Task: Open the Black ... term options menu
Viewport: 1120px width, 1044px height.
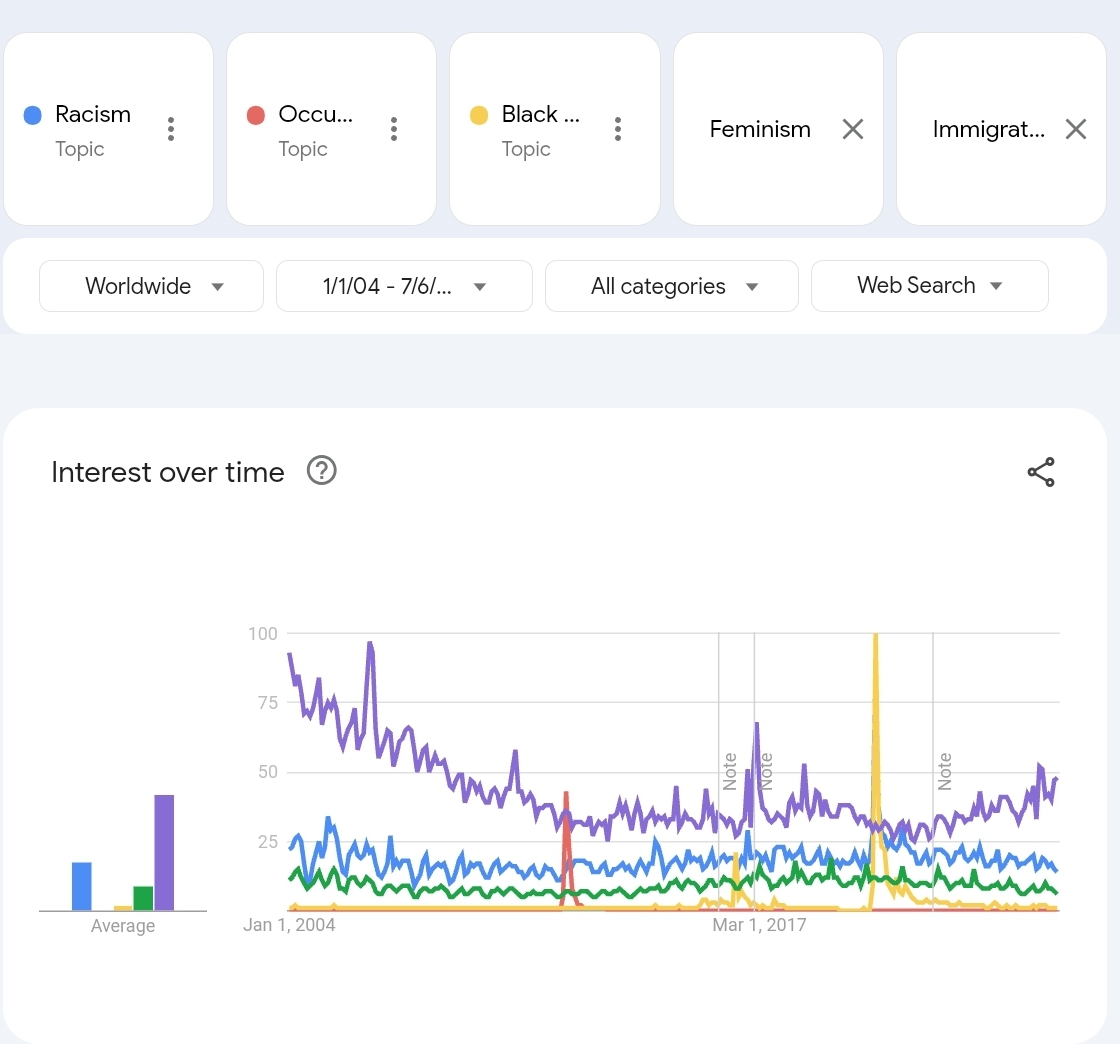Action: point(618,129)
